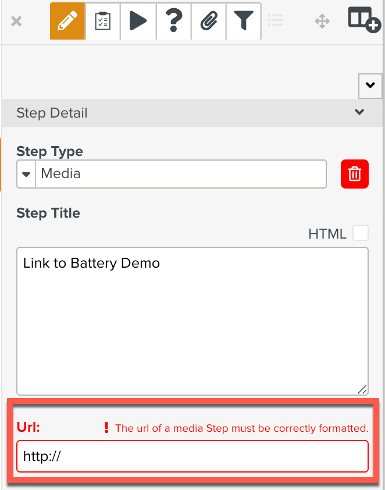Click the greyed-out list icon
The image size is (386, 490).
coord(276,21)
